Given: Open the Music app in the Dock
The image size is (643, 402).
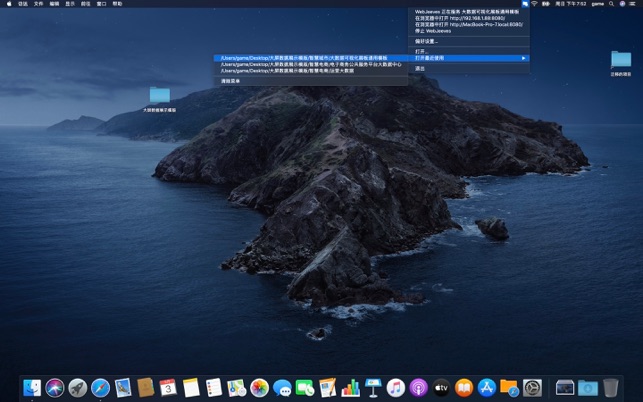Looking at the screenshot, I should tap(396, 387).
